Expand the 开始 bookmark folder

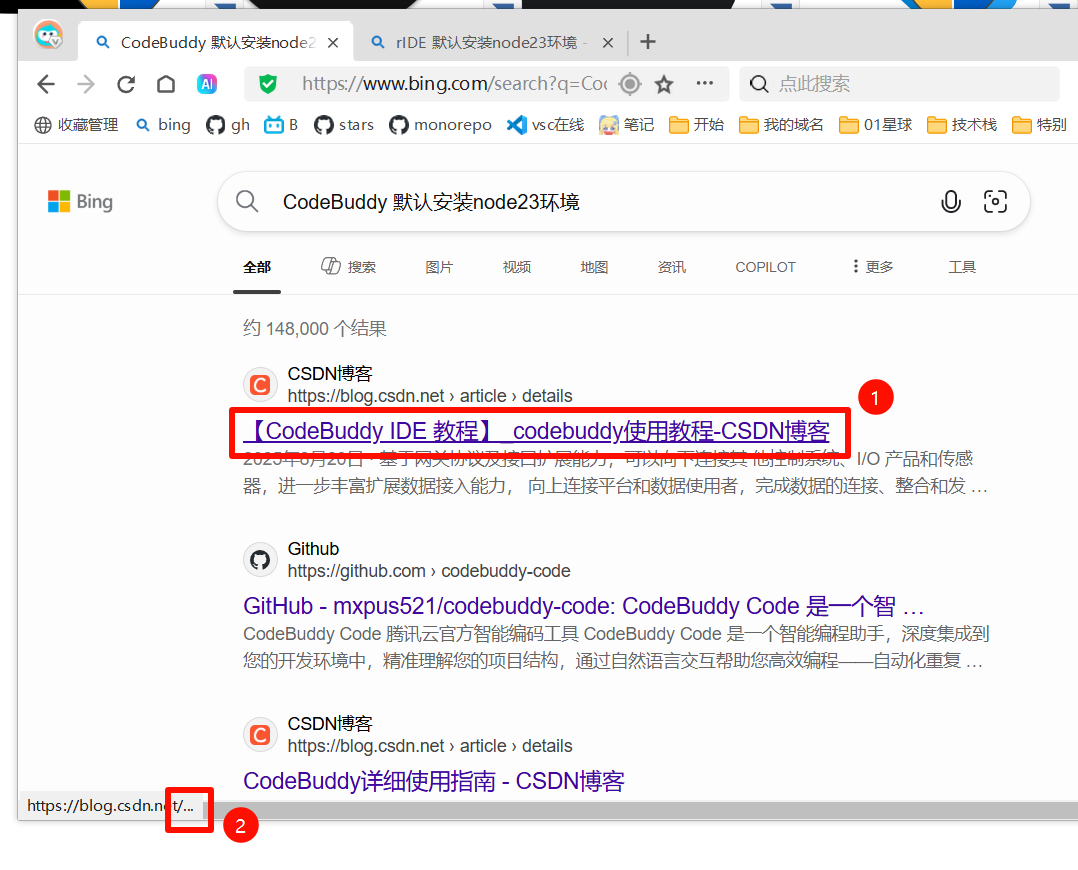[x=696, y=124]
